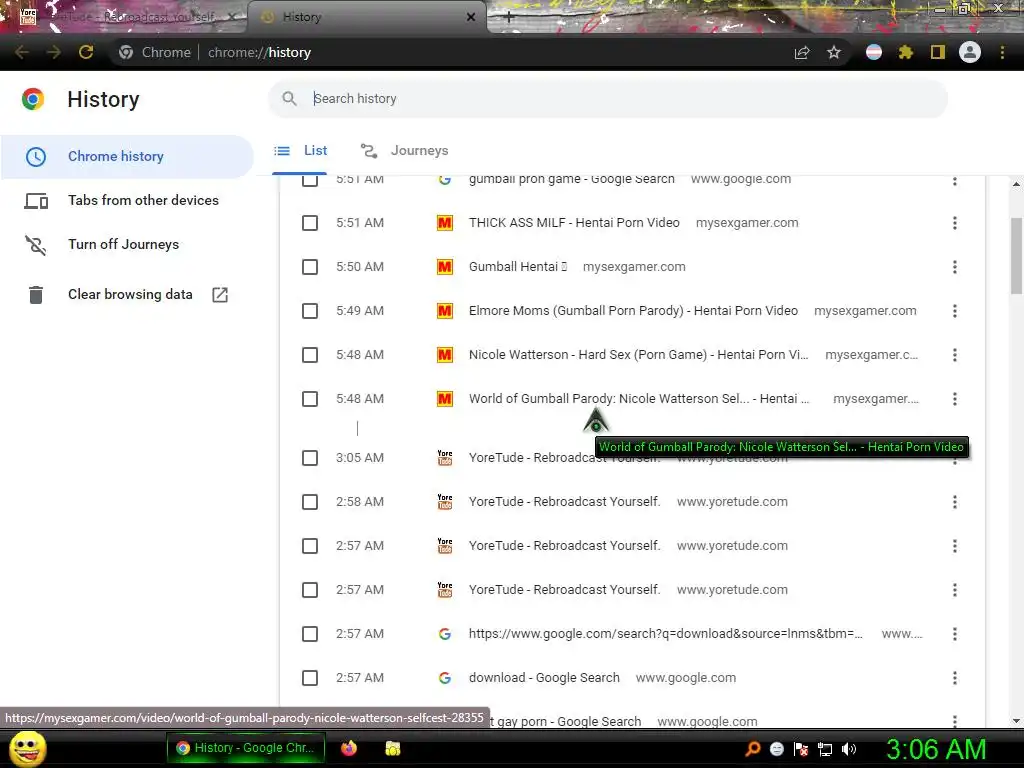Click the external-link icon beside Clear browsing data

pyautogui.click(x=220, y=295)
